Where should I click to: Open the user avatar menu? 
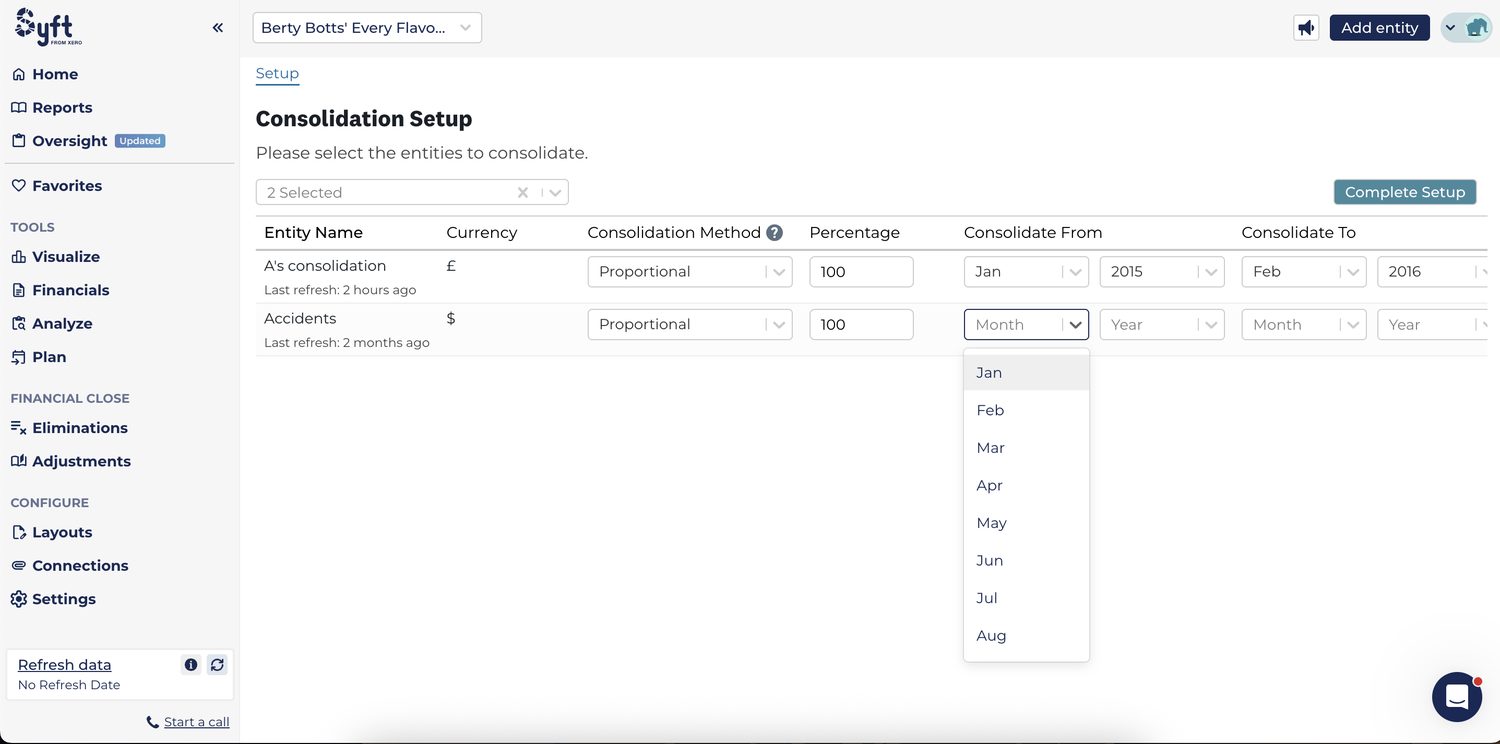click(1466, 28)
